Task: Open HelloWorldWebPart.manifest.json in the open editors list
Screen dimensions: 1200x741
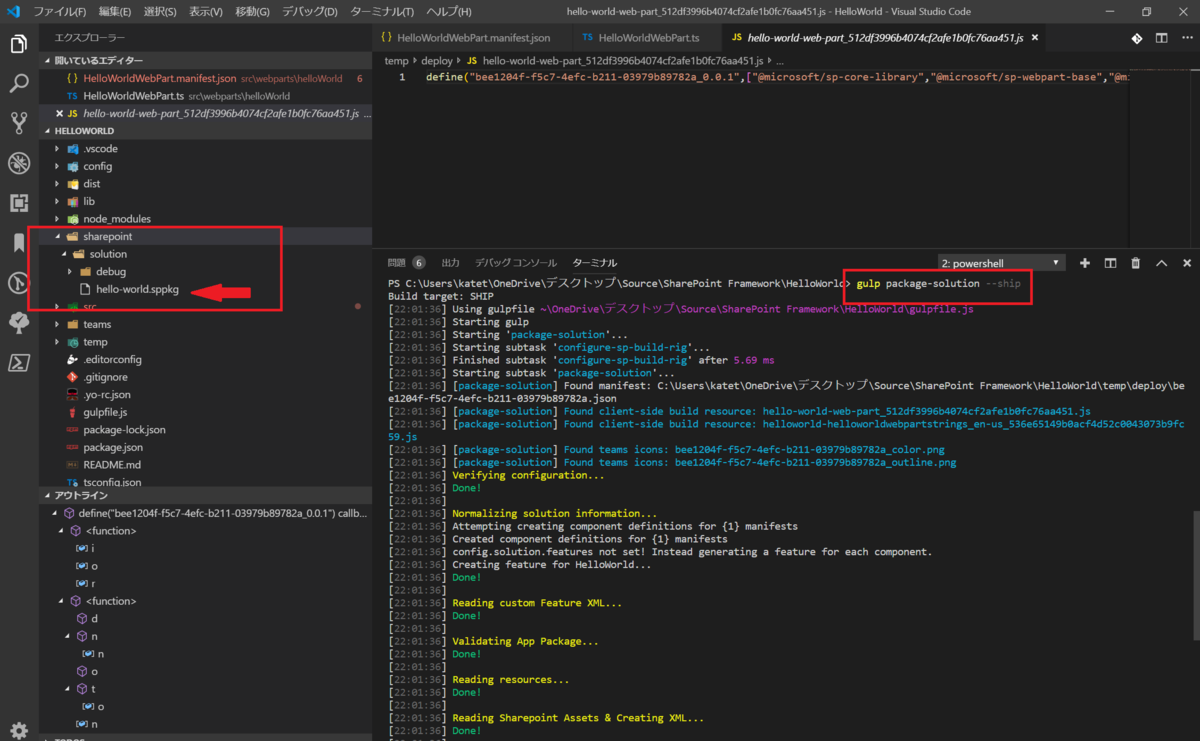Action: pos(206,78)
